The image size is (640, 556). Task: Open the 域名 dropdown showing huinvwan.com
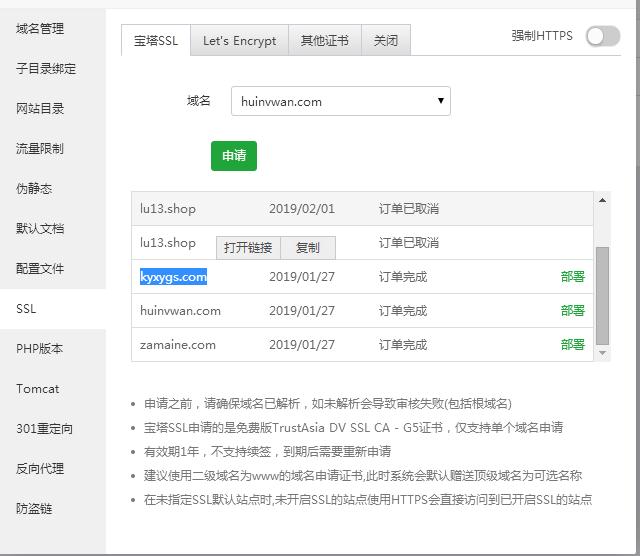tap(341, 101)
